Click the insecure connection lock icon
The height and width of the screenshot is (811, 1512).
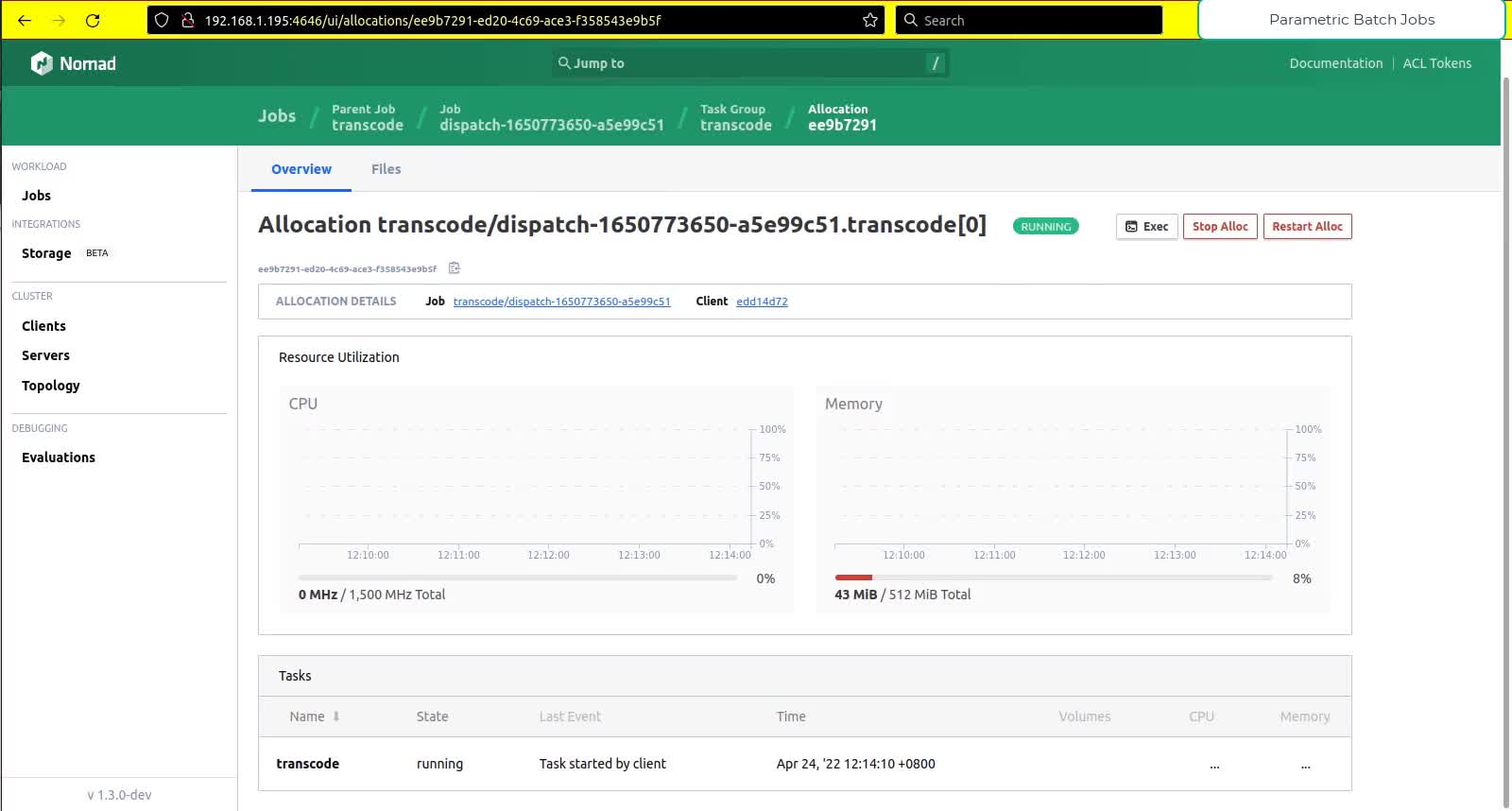coord(187,20)
